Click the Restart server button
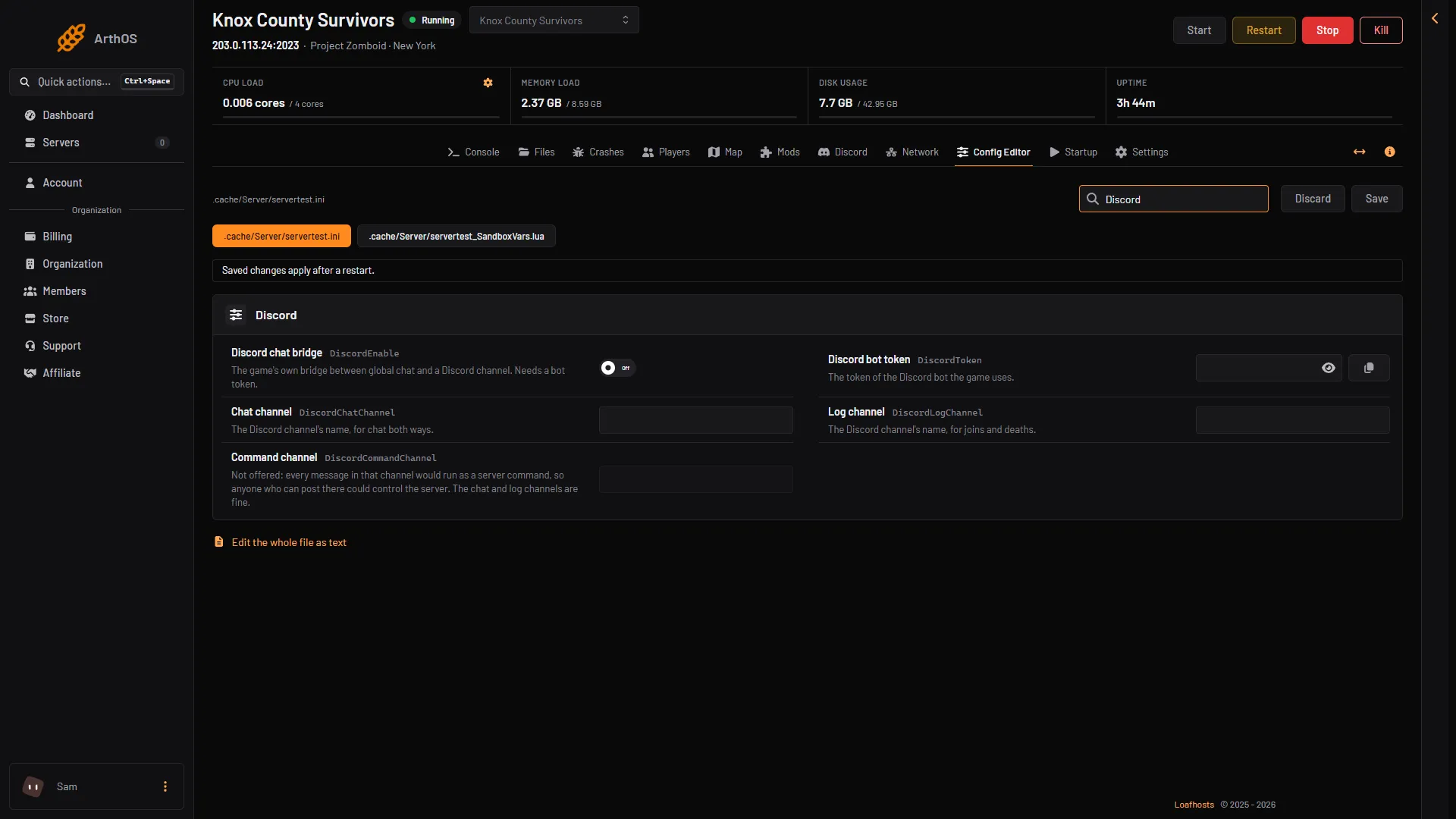 1264,30
